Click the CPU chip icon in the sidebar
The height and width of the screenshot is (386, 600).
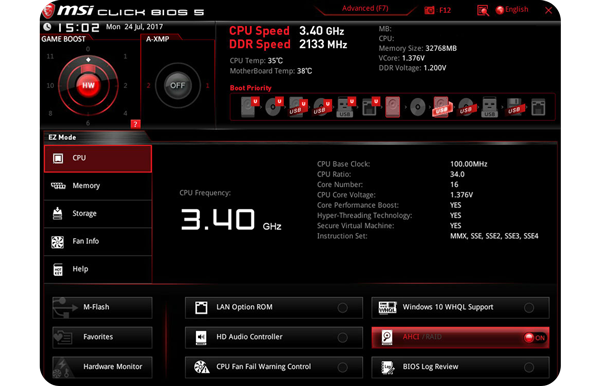click(x=58, y=158)
